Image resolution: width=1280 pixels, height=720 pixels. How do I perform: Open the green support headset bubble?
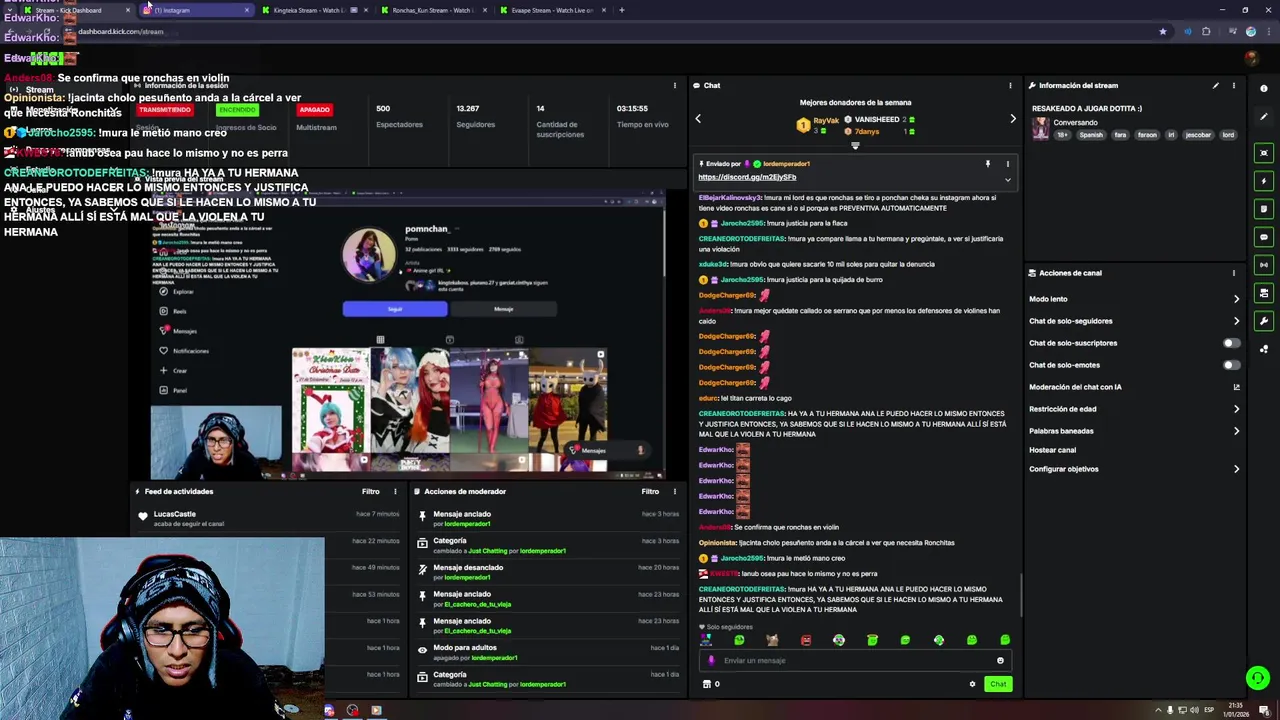click(1258, 678)
